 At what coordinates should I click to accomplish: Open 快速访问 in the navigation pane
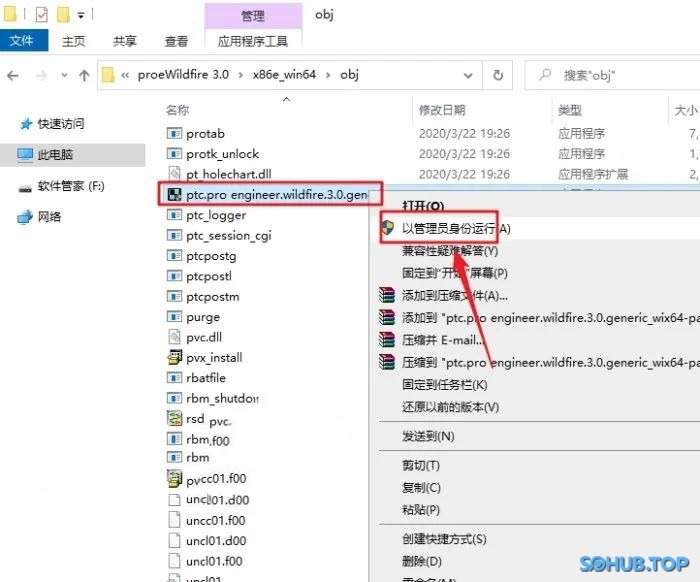coord(61,124)
